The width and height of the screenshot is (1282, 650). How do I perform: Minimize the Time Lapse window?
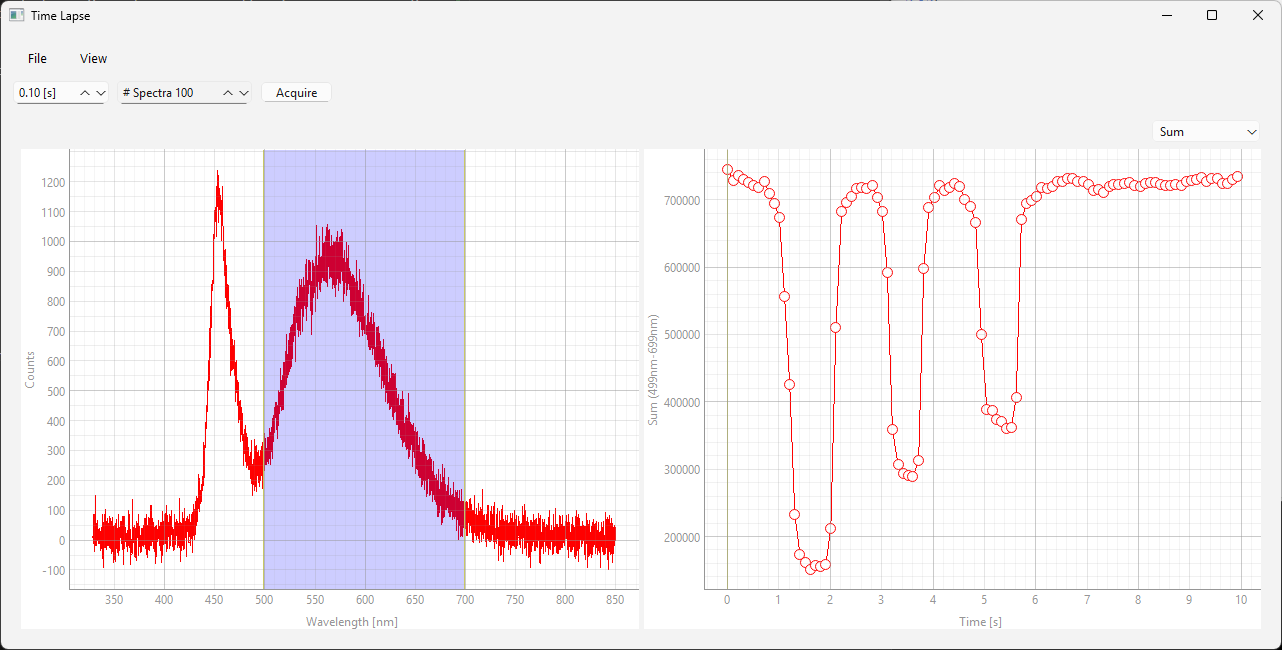pos(1166,15)
